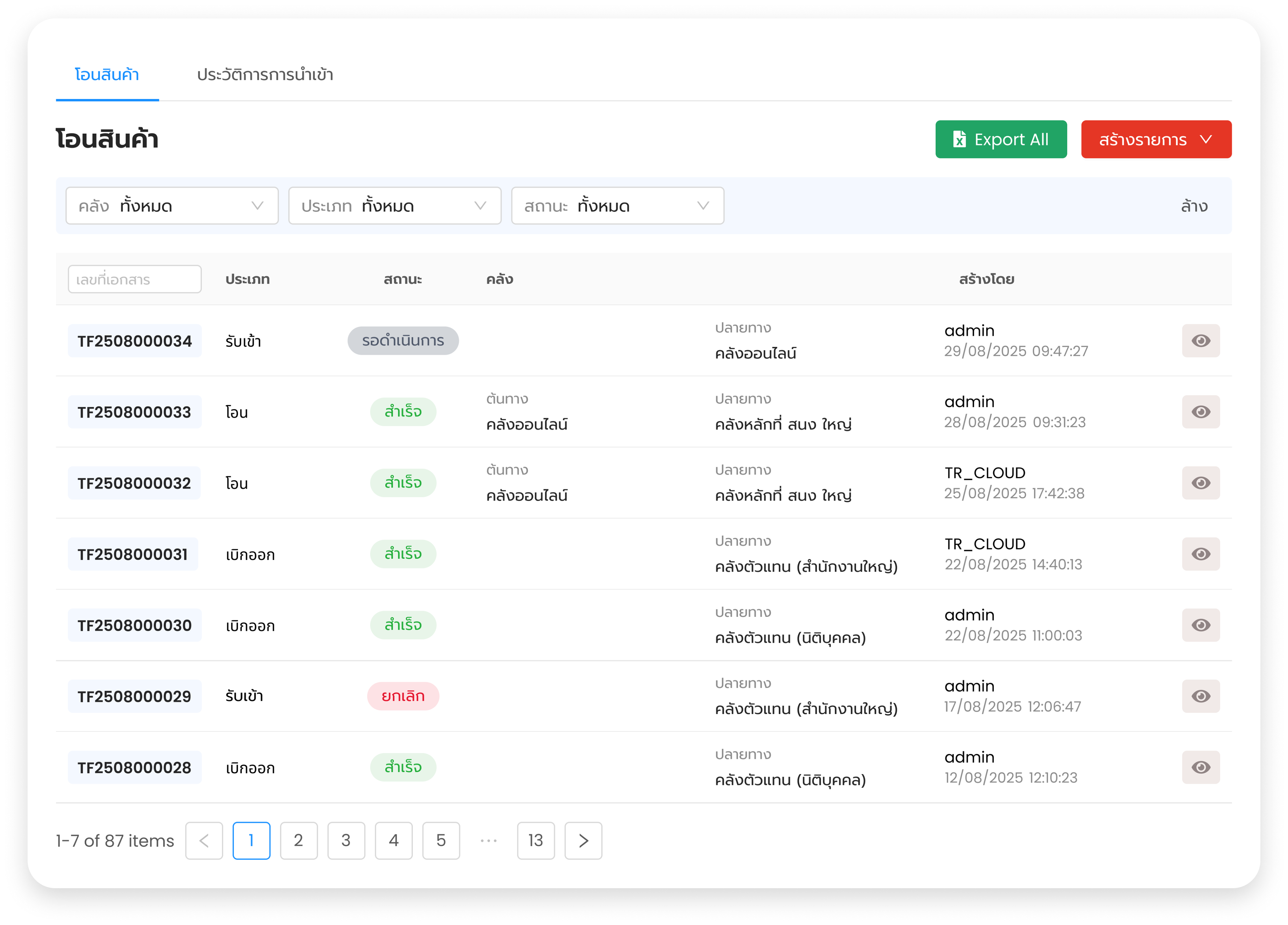Select the โอนสินค้า tab
1288x925 pixels.
coord(107,74)
